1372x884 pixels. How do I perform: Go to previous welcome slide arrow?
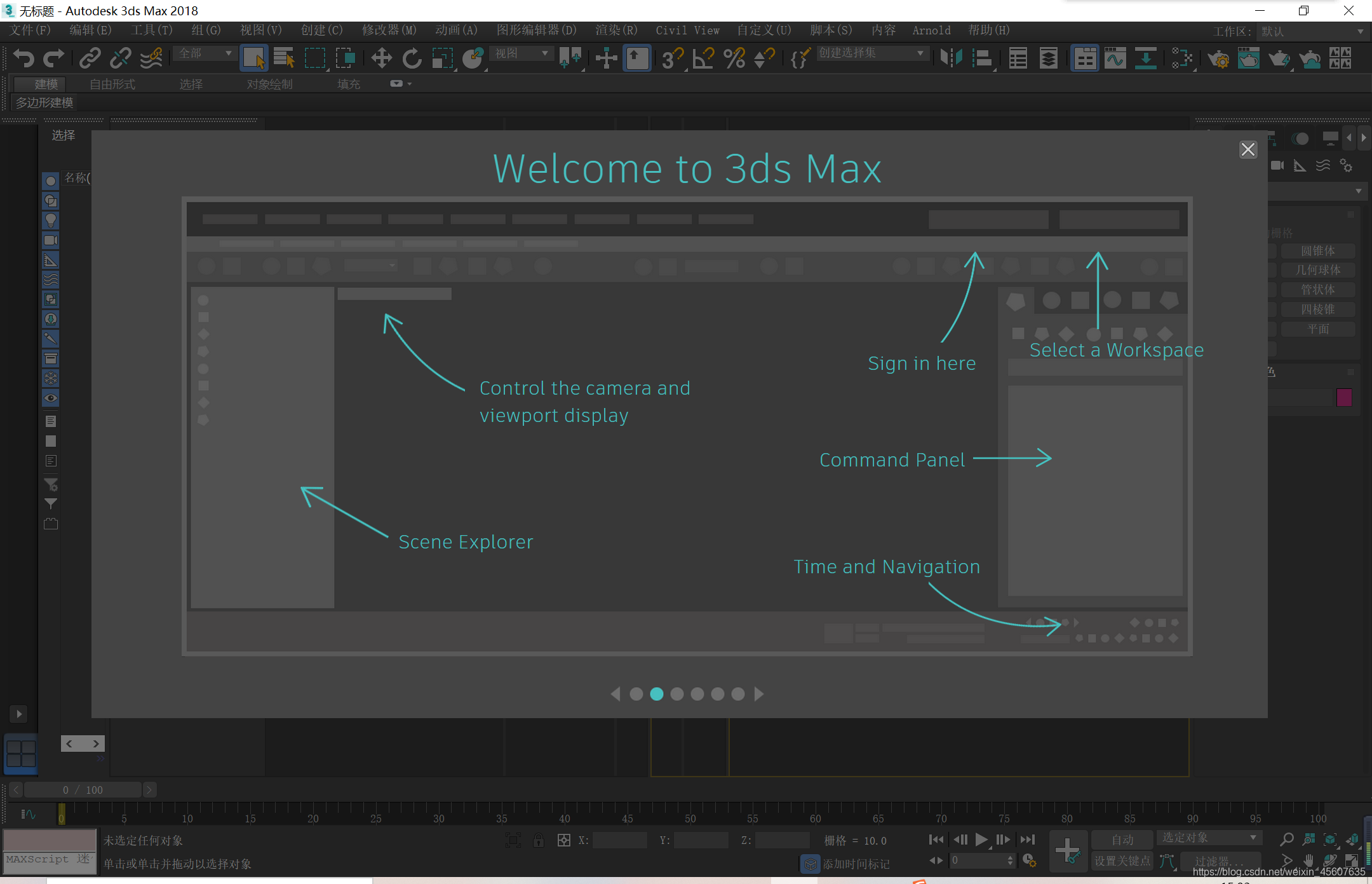(615, 694)
